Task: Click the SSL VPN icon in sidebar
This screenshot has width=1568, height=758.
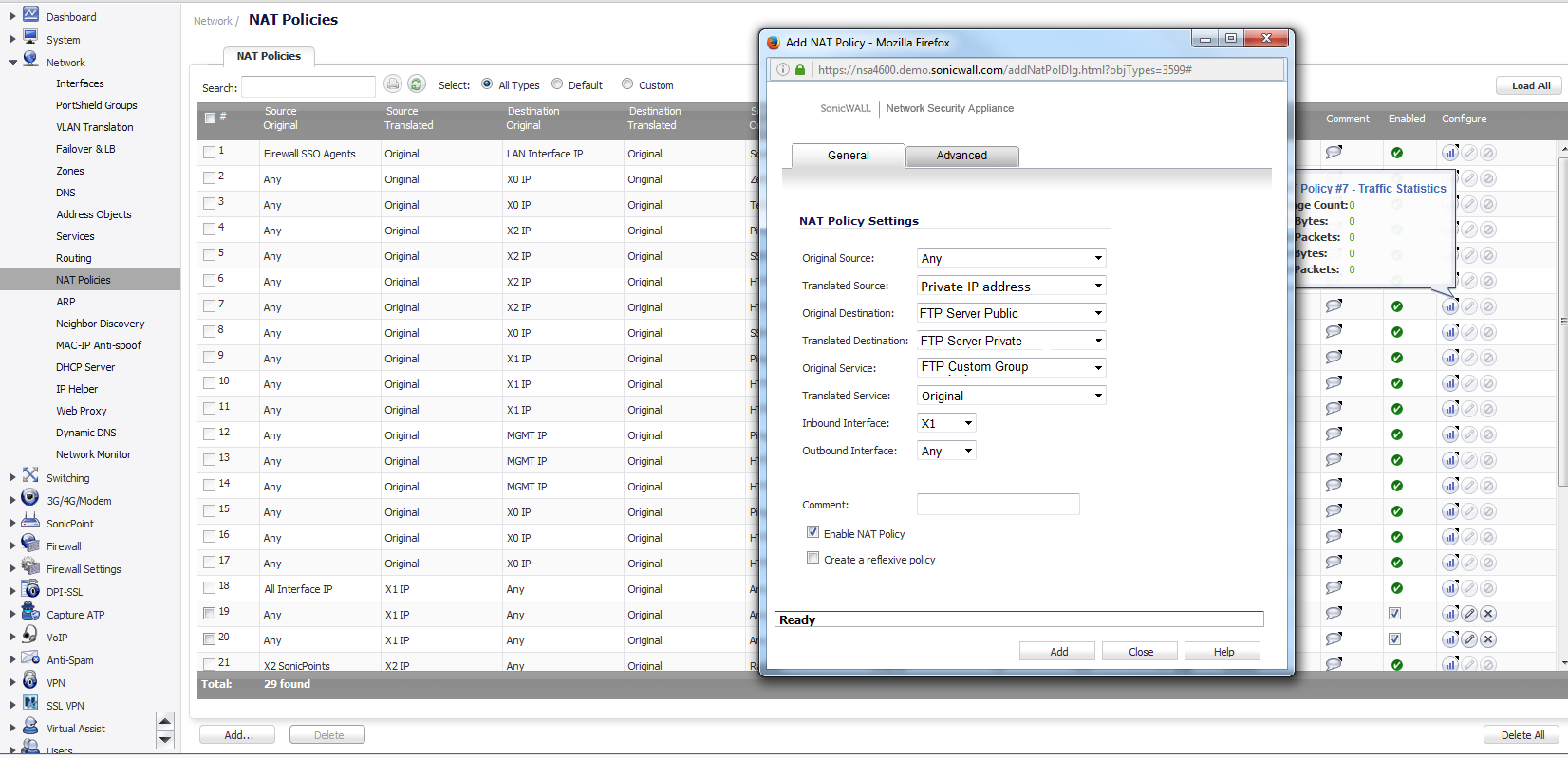Action: pyautogui.click(x=30, y=703)
